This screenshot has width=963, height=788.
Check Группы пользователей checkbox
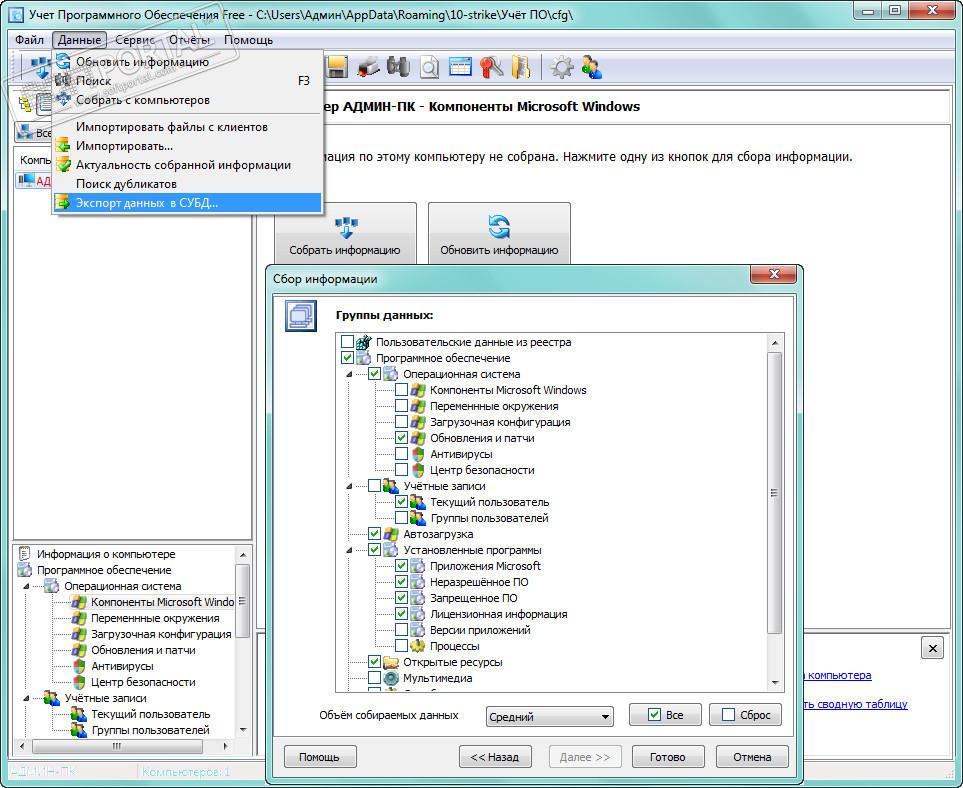coord(401,517)
